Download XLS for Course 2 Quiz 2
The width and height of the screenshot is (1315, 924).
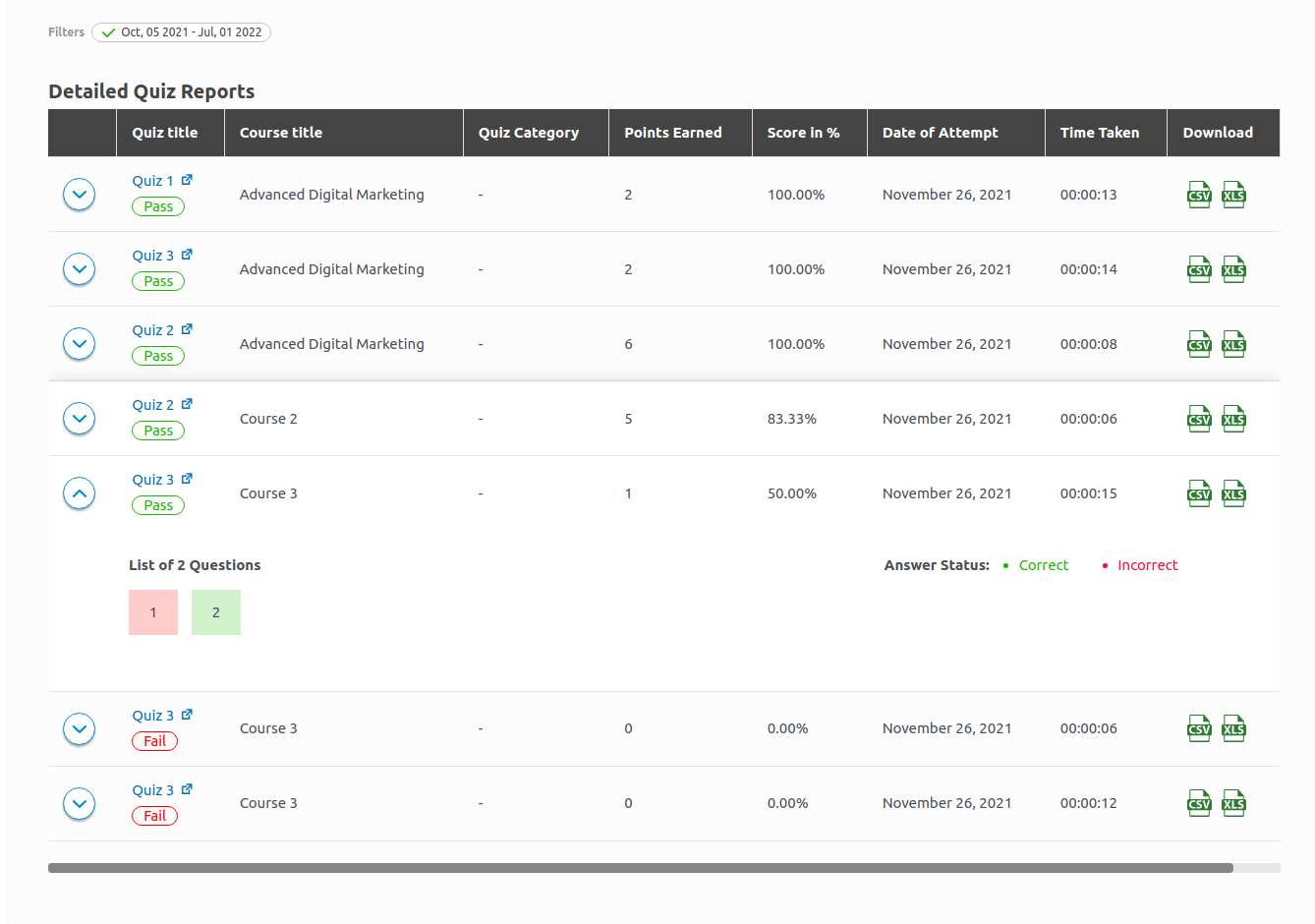(1233, 419)
